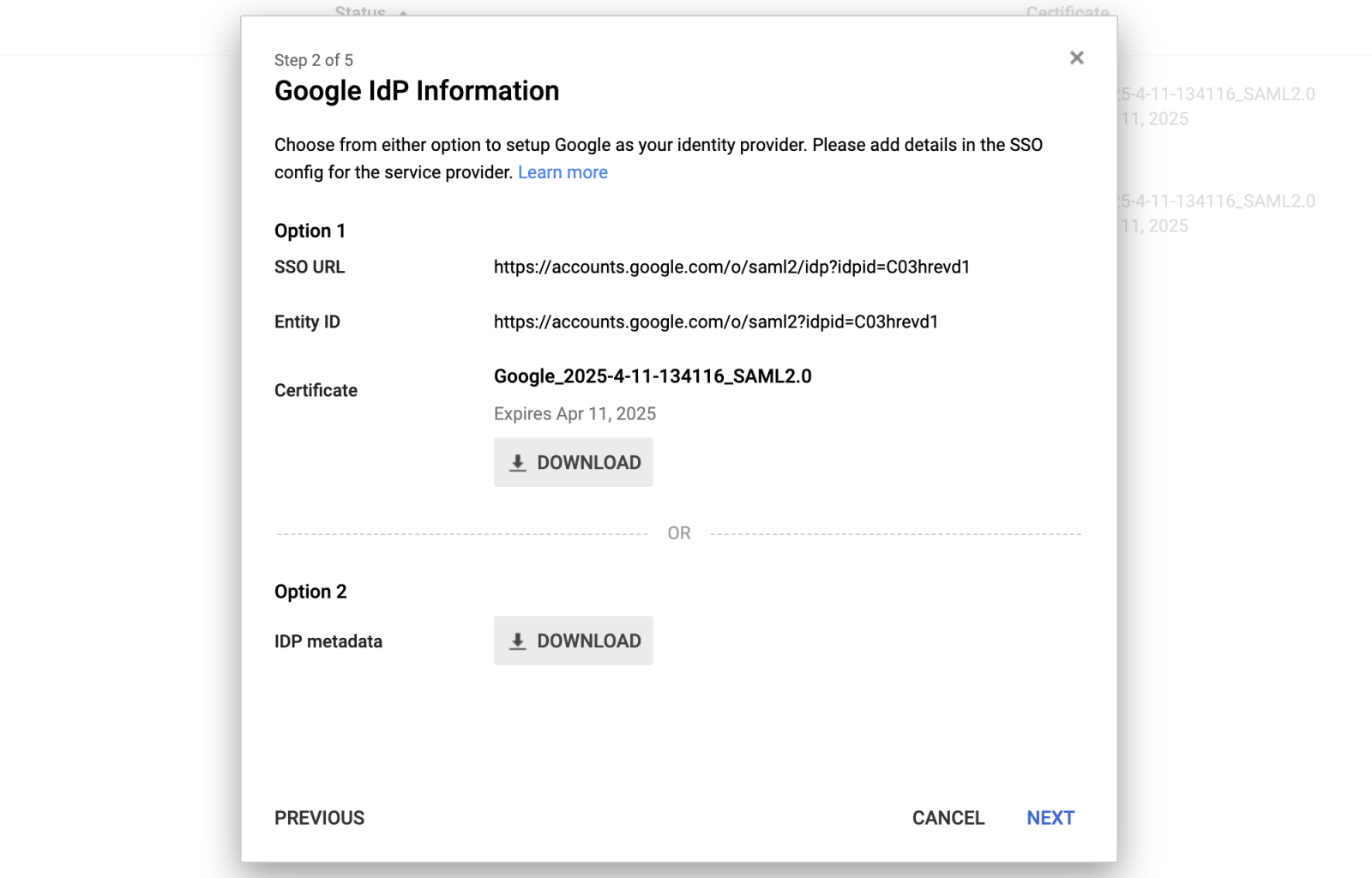The height and width of the screenshot is (878, 1372).
Task: Click the Entity ID label
Action: pos(307,322)
